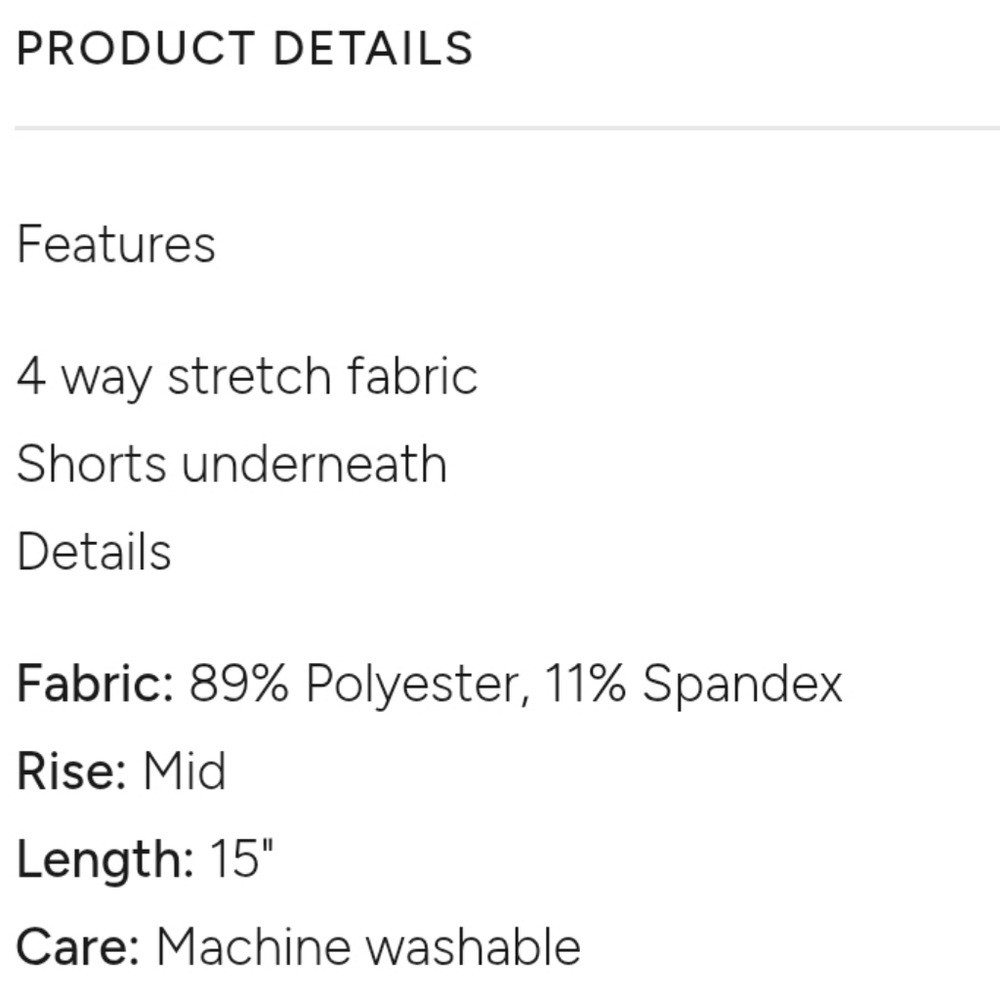Click the bold Rise label
Image resolution: width=1000 pixels, height=1000 pixels.
coord(71,771)
